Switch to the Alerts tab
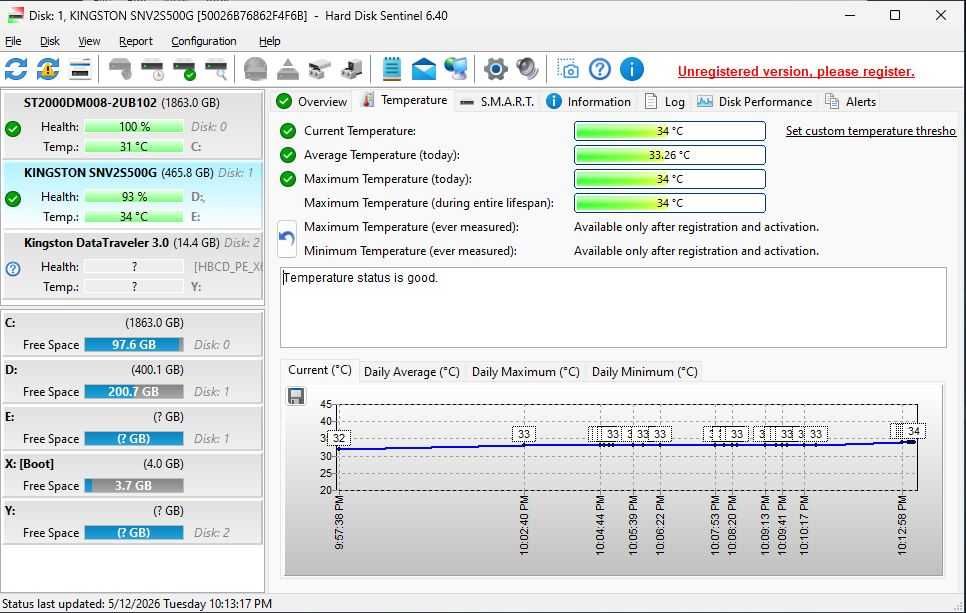 tap(851, 102)
